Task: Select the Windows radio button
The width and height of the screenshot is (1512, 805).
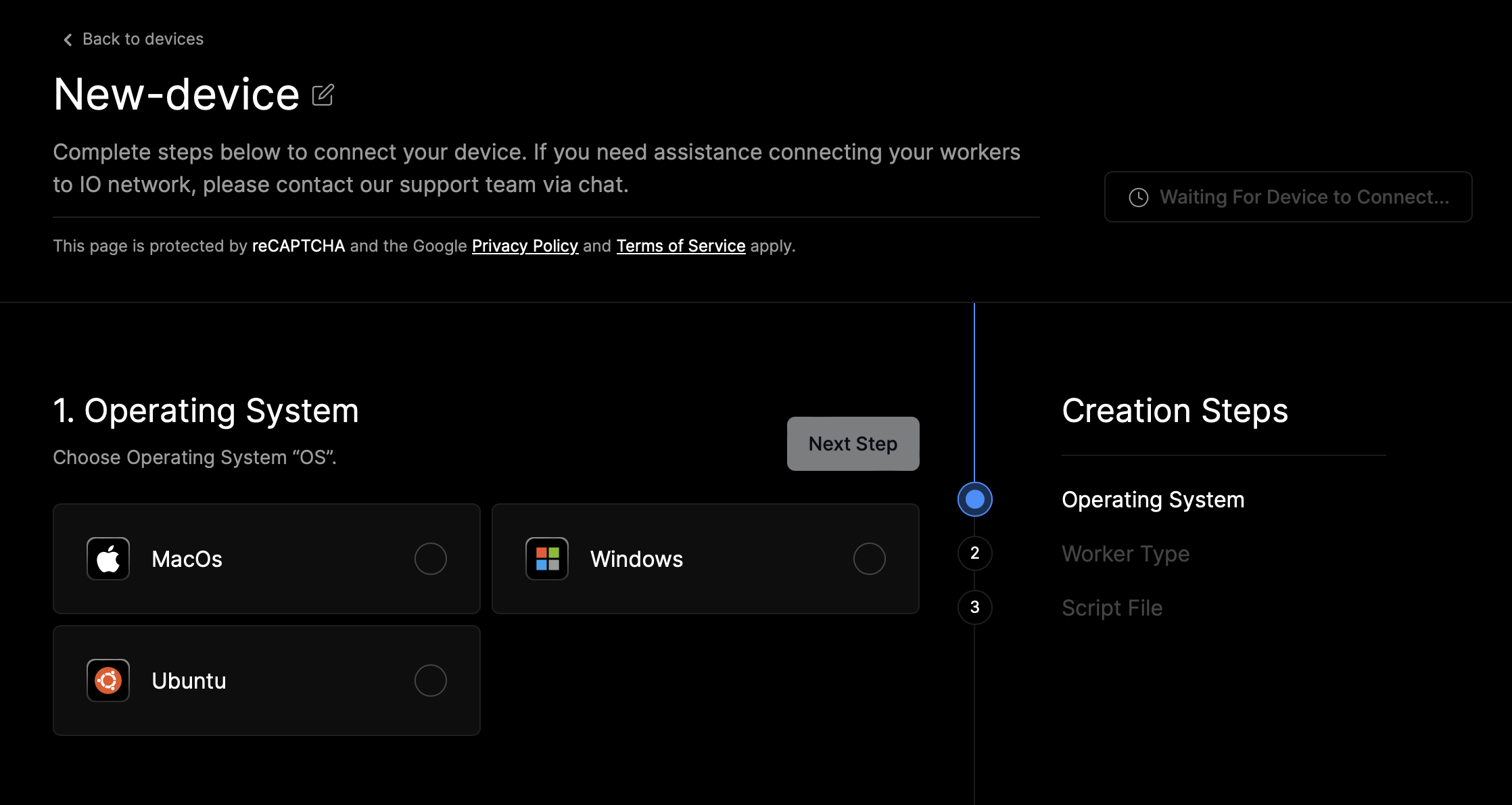Action: coord(870,559)
